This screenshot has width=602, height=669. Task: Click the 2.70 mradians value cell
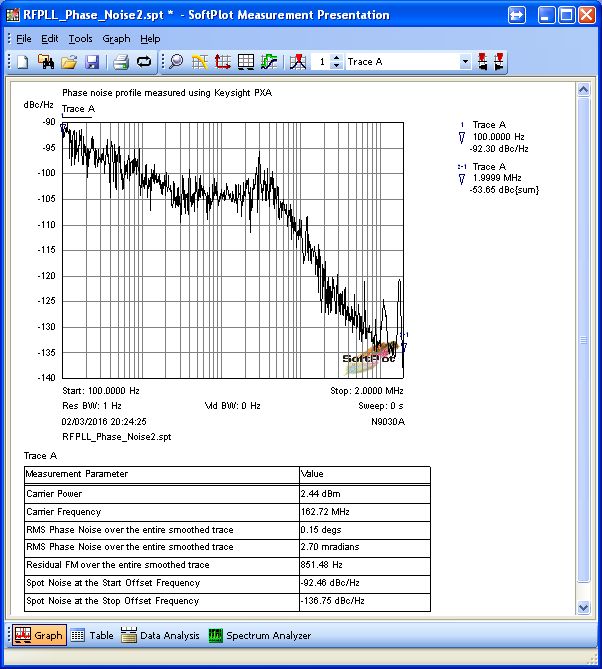click(365, 547)
